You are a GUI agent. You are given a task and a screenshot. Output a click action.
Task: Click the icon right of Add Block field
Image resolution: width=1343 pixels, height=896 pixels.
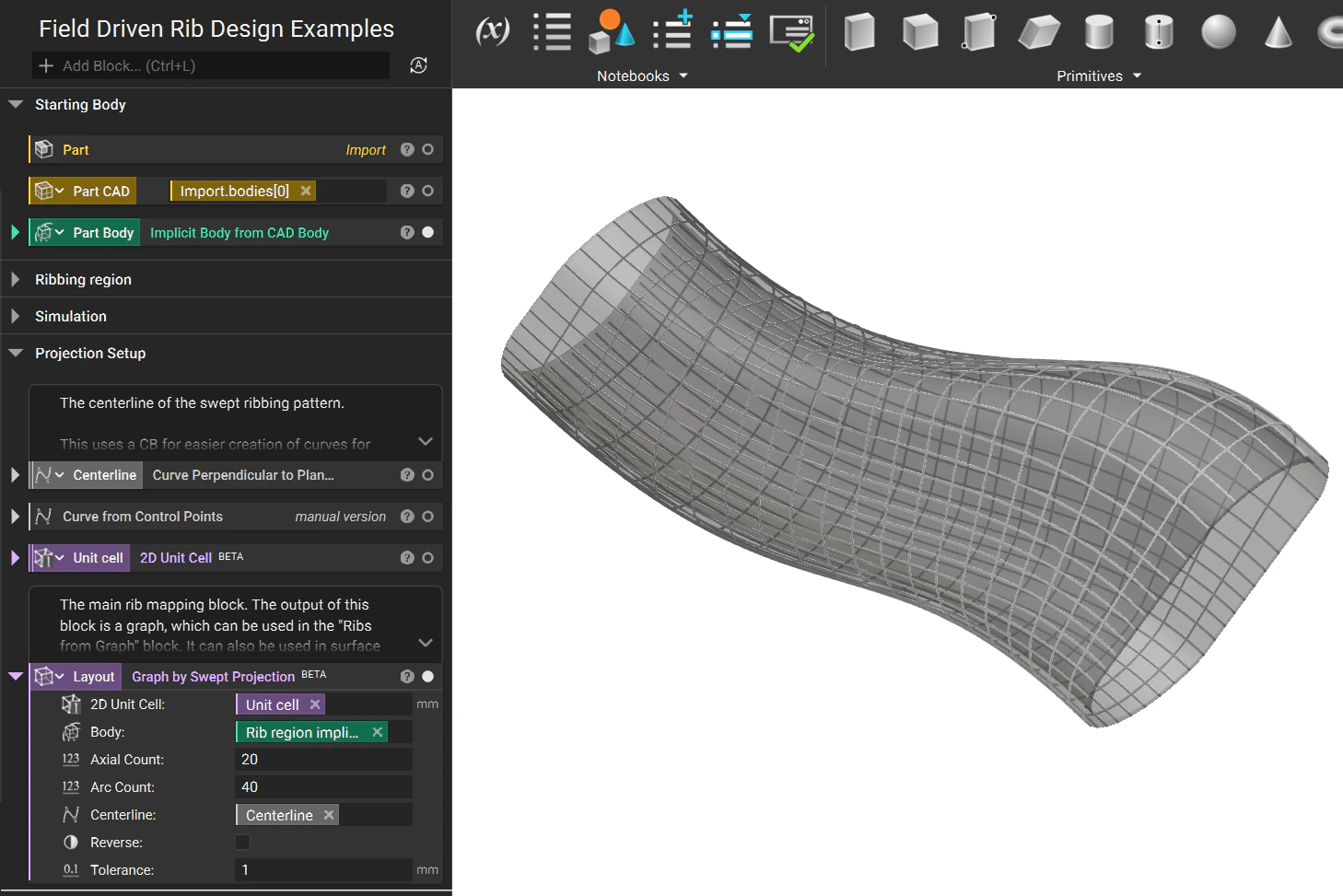pyautogui.click(x=418, y=65)
